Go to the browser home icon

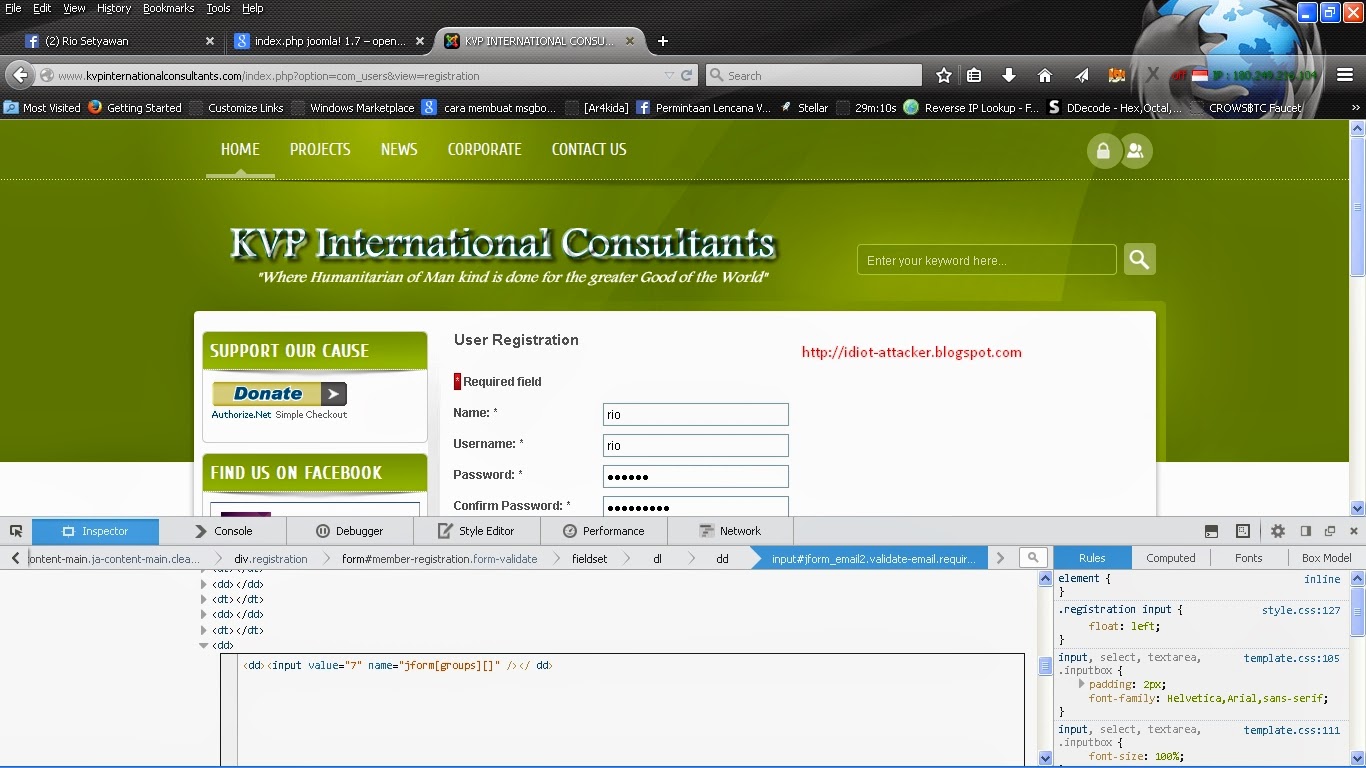tap(1045, 75)
